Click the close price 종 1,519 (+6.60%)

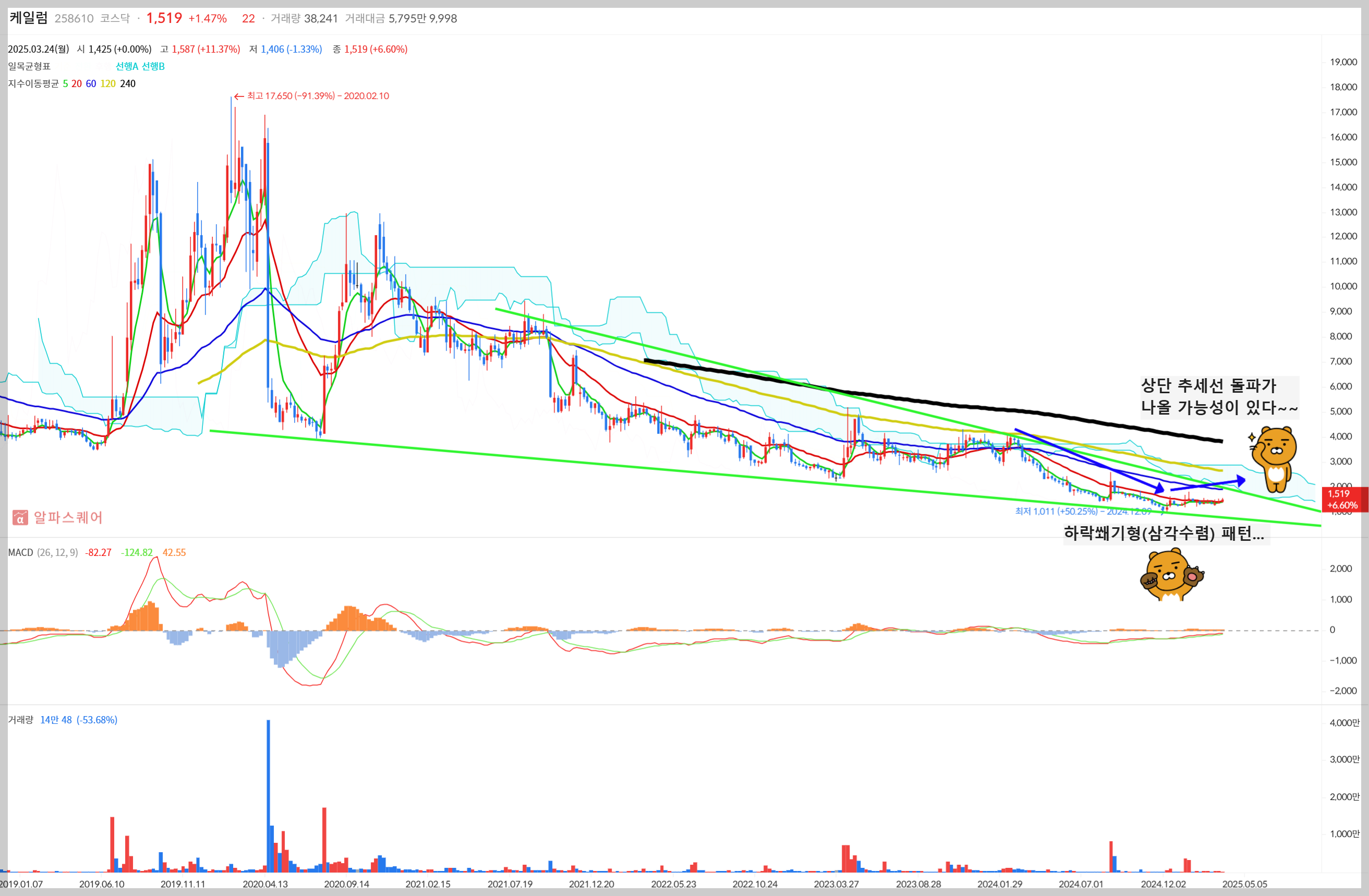tap(370, 49)
